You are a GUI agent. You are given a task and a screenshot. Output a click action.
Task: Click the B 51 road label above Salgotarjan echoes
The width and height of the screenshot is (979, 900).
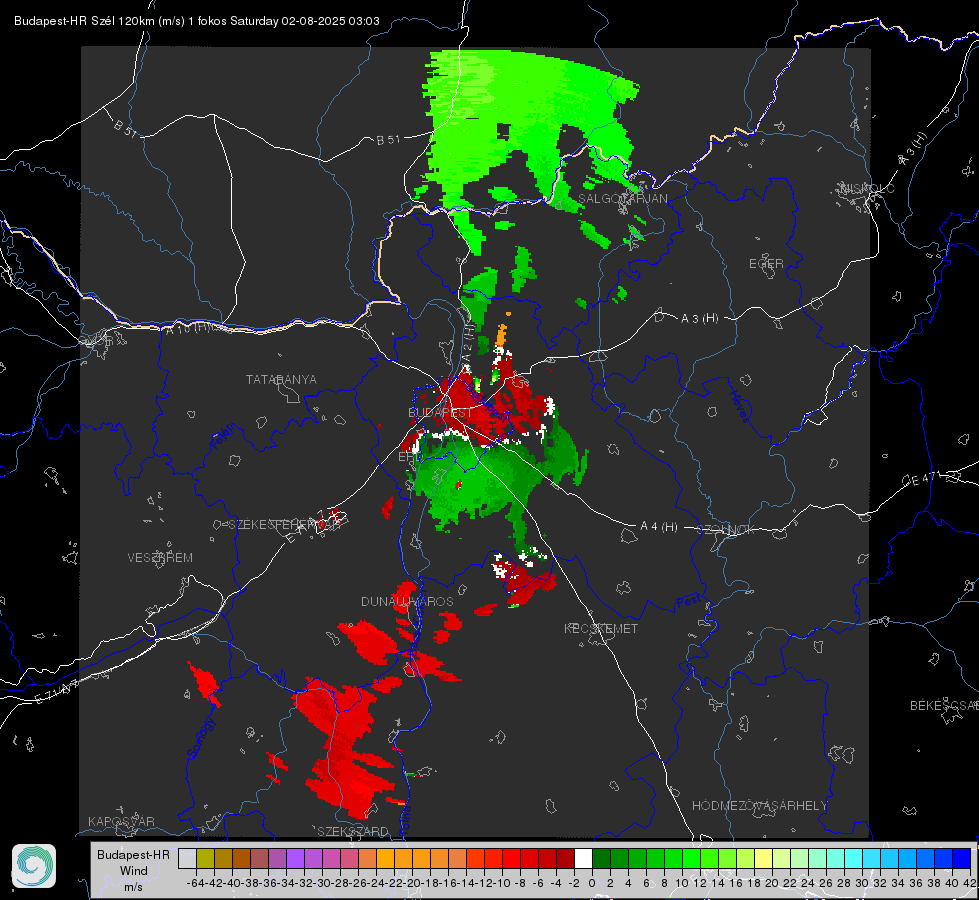[x=388, y=139]
